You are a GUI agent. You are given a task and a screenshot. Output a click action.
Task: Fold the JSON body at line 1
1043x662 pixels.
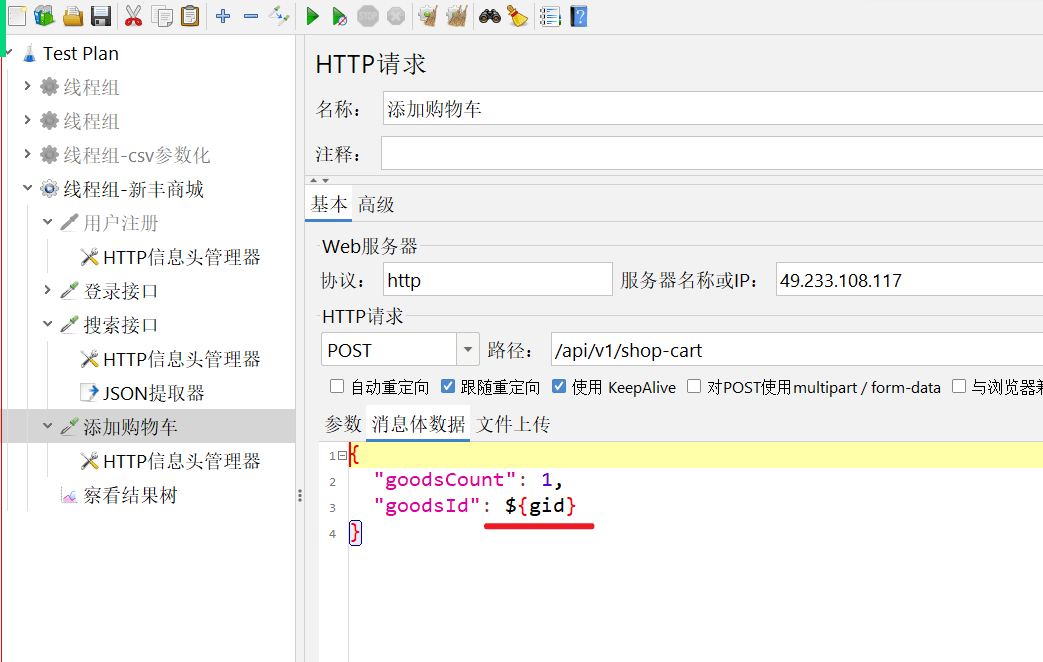point(342,456)
